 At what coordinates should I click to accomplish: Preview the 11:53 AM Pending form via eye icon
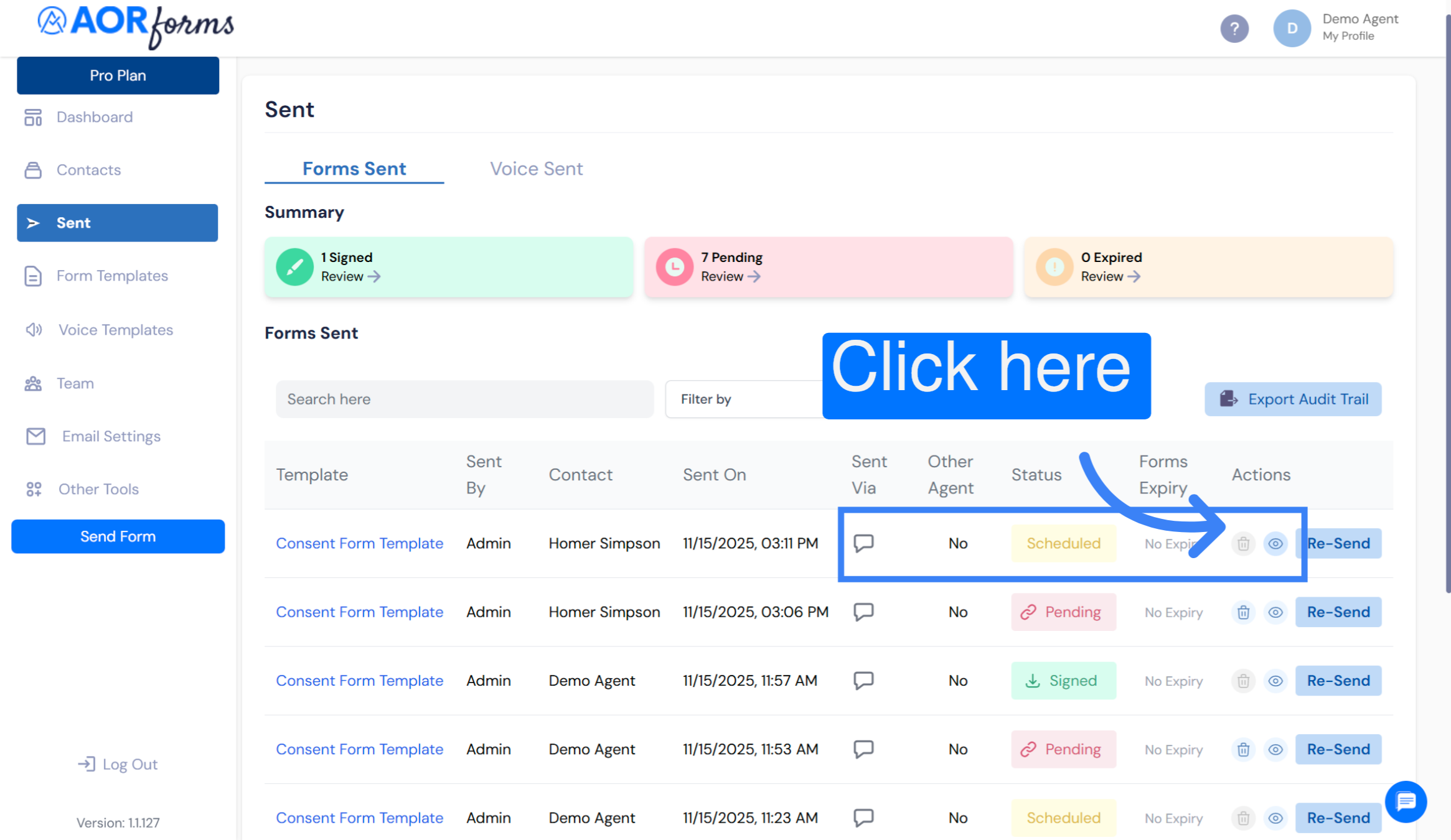pyautogui.click(x=1275, y=749)
